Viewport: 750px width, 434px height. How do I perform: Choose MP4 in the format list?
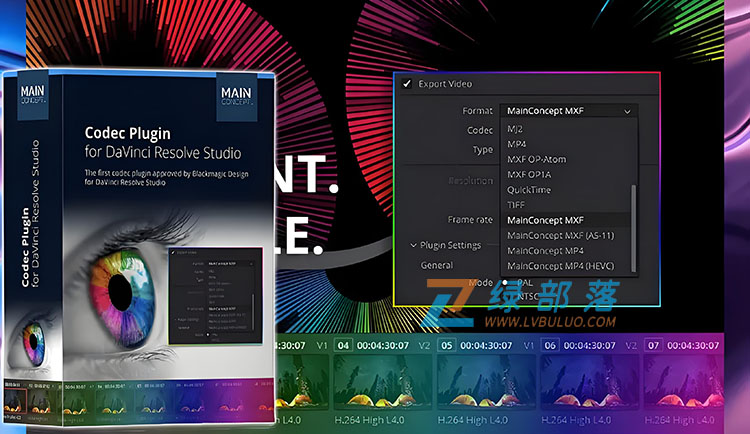517,144
